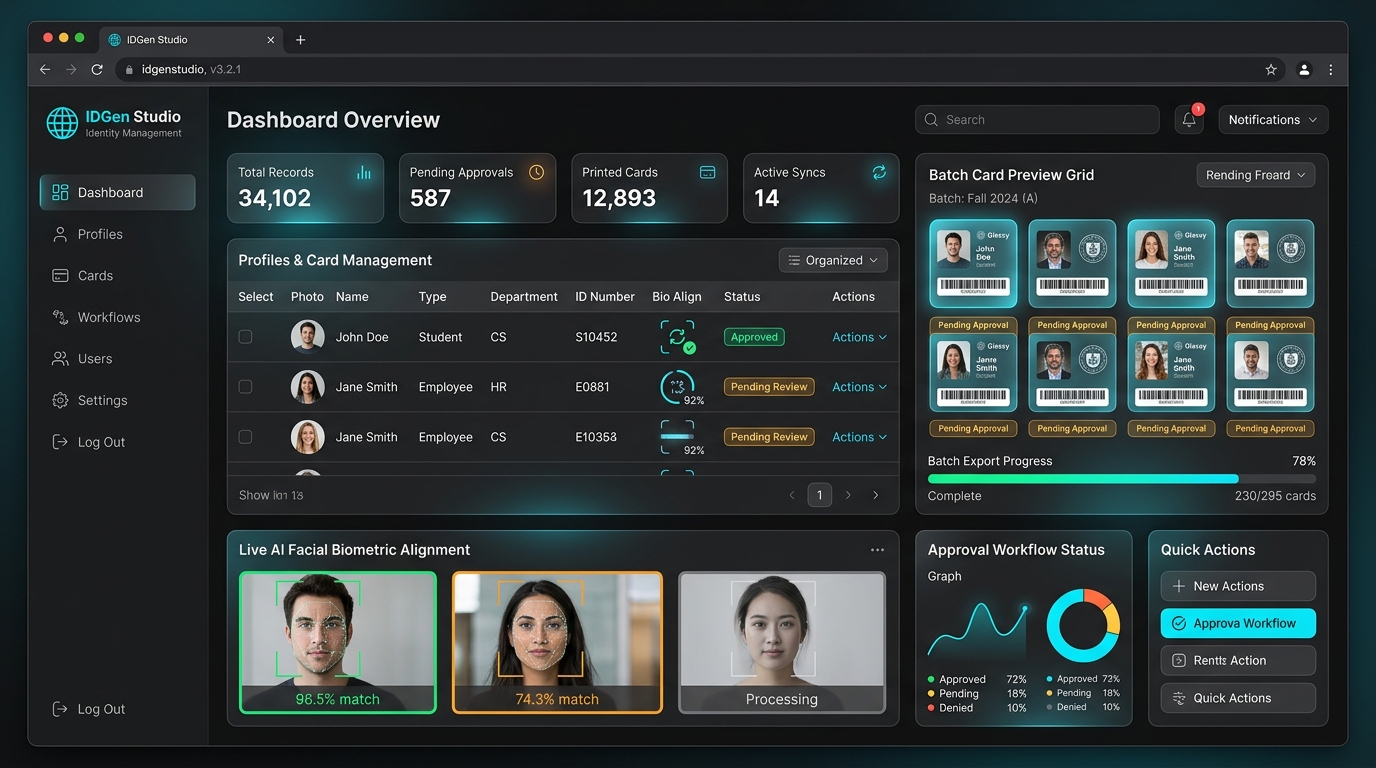Open Cards in the sidebar
1376x768 pixels.
click(x=117, y=276)
